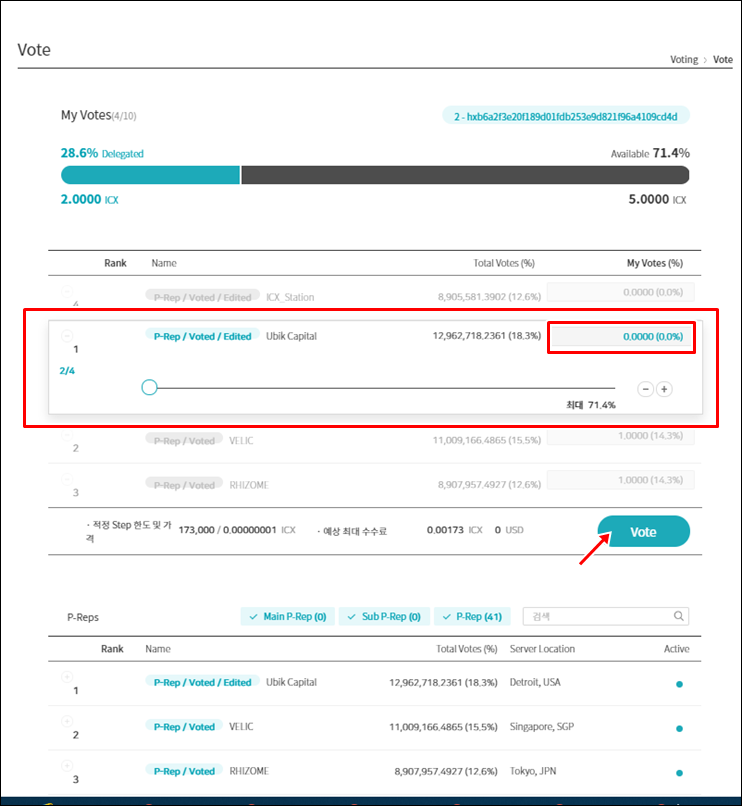Click the Singapore, SGP server location
This screenshot has height=806, width=742.
click(541, 726)
